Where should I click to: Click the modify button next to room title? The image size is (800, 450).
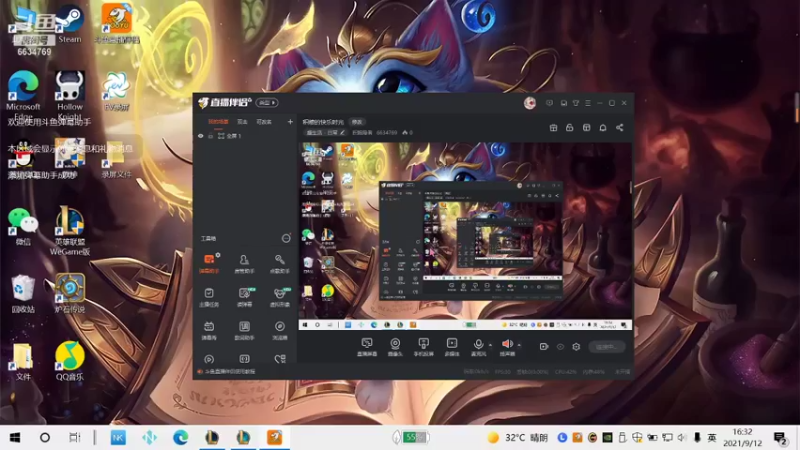pyautogui.click(x=357, y=122)
